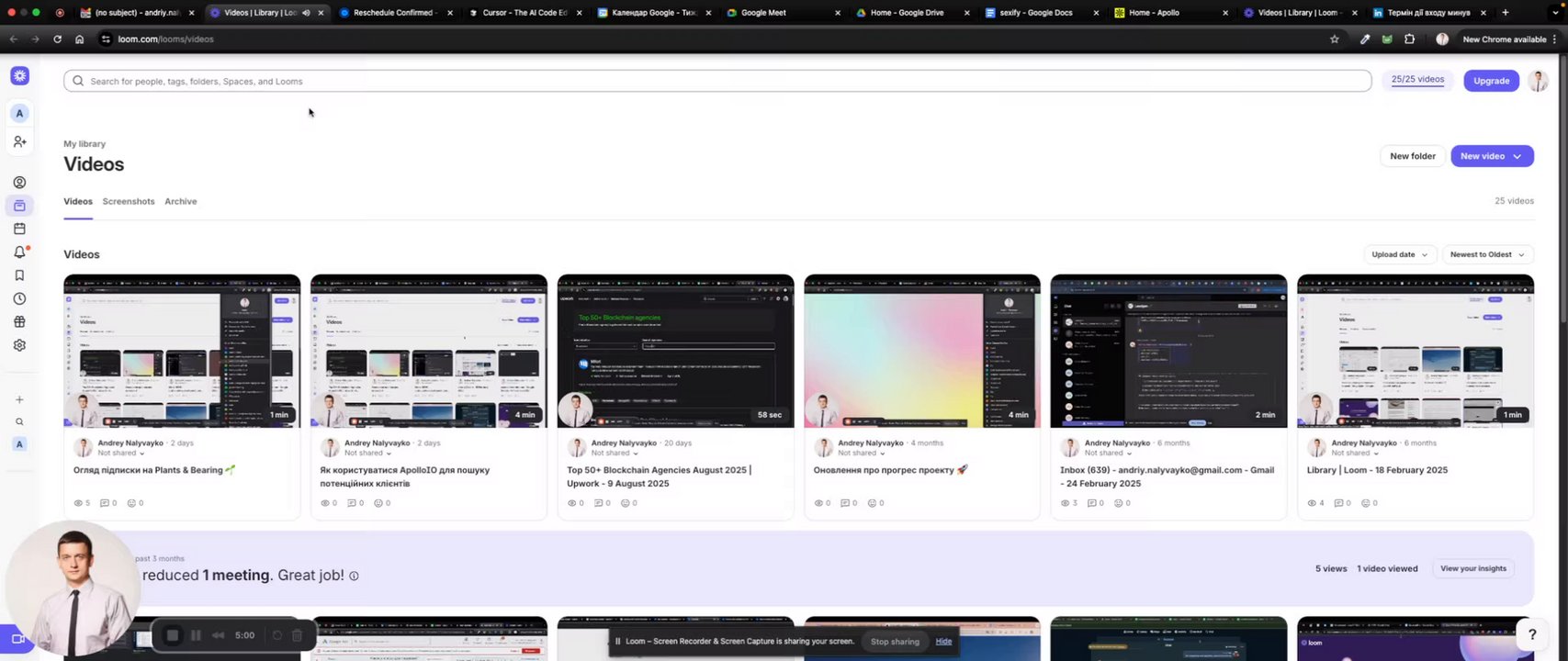The height and width of the screenshot is (661, 1568).
Task: Click the Loom logo in the sidebar
Action: point(19,76)
